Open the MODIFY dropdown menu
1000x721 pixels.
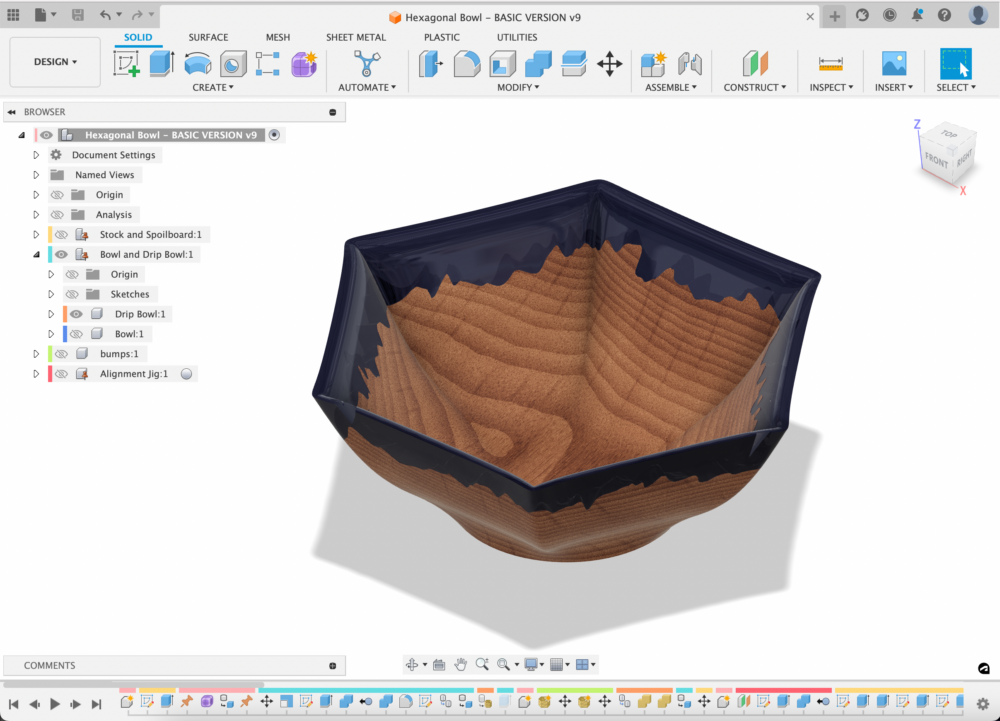(518, 87)
